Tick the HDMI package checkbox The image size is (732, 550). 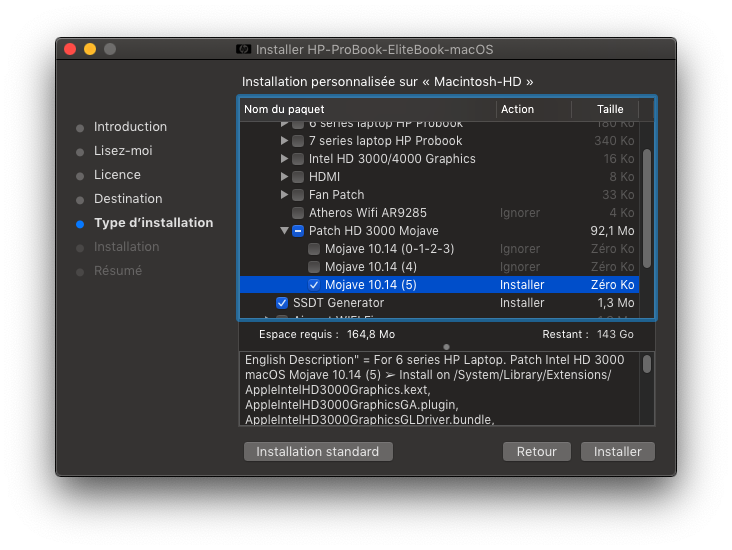tap(298, 177)
